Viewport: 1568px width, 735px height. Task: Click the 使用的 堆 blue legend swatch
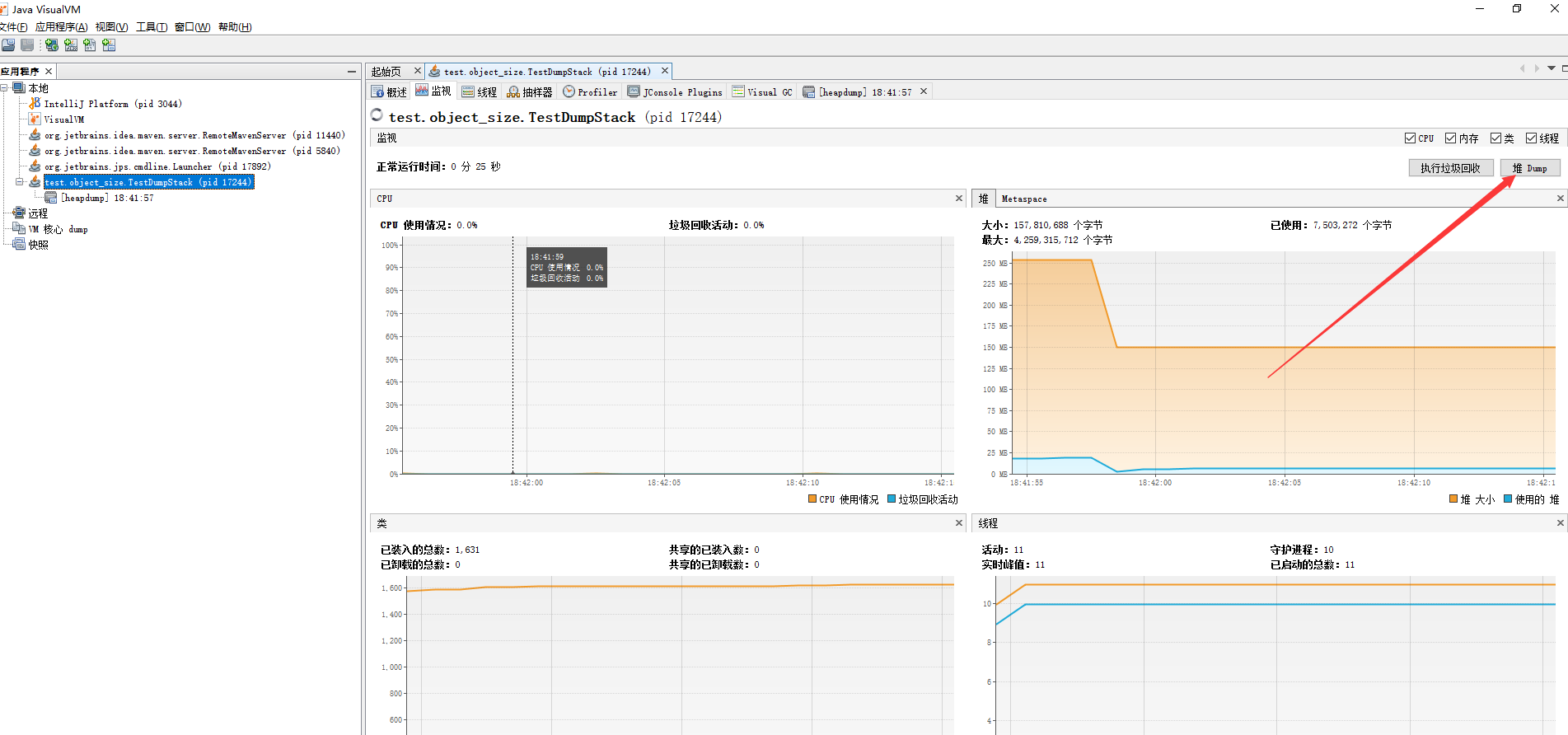coord(1508,499)
